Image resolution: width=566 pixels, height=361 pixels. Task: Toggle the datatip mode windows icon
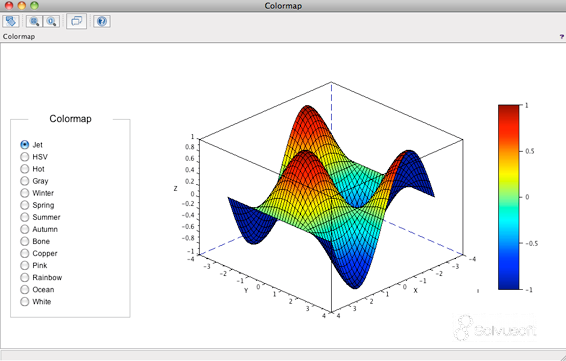(x=77, y=21)
